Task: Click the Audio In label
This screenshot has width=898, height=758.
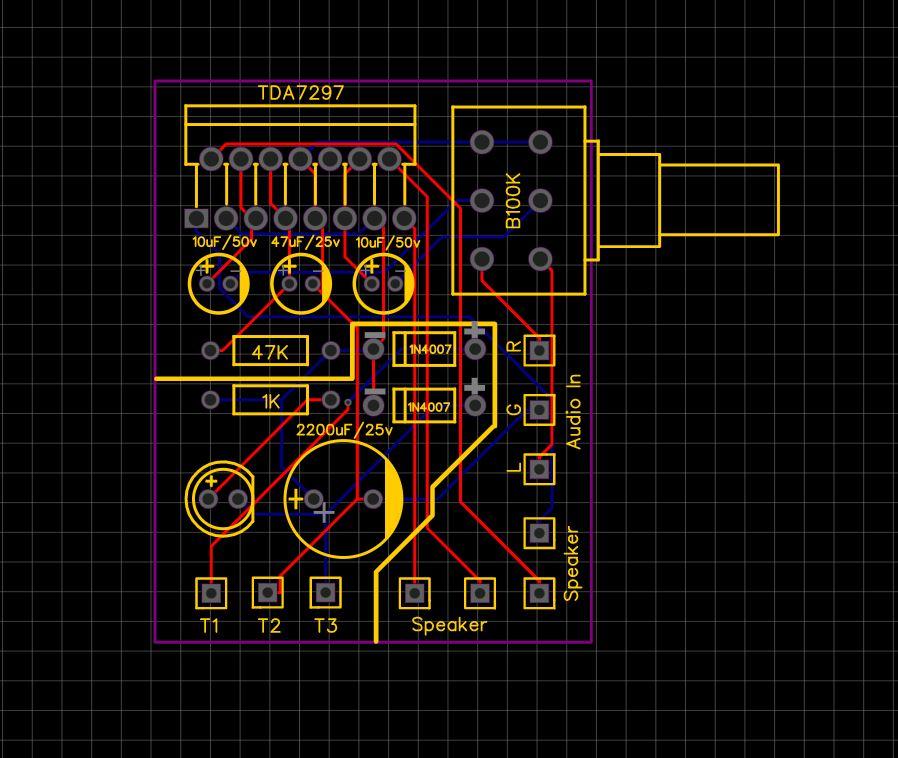Action: pyautogui.click(x=573, y=411)
